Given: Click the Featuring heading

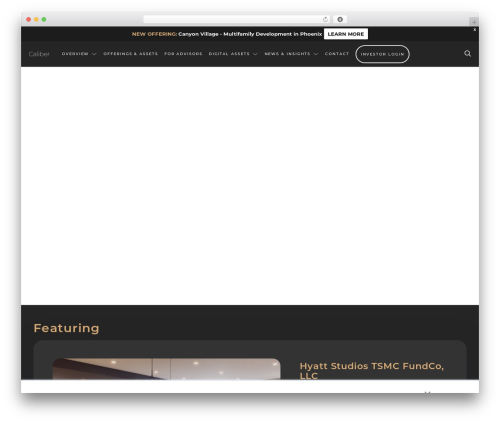Looking at the screenshot, I should coord(66,328).
